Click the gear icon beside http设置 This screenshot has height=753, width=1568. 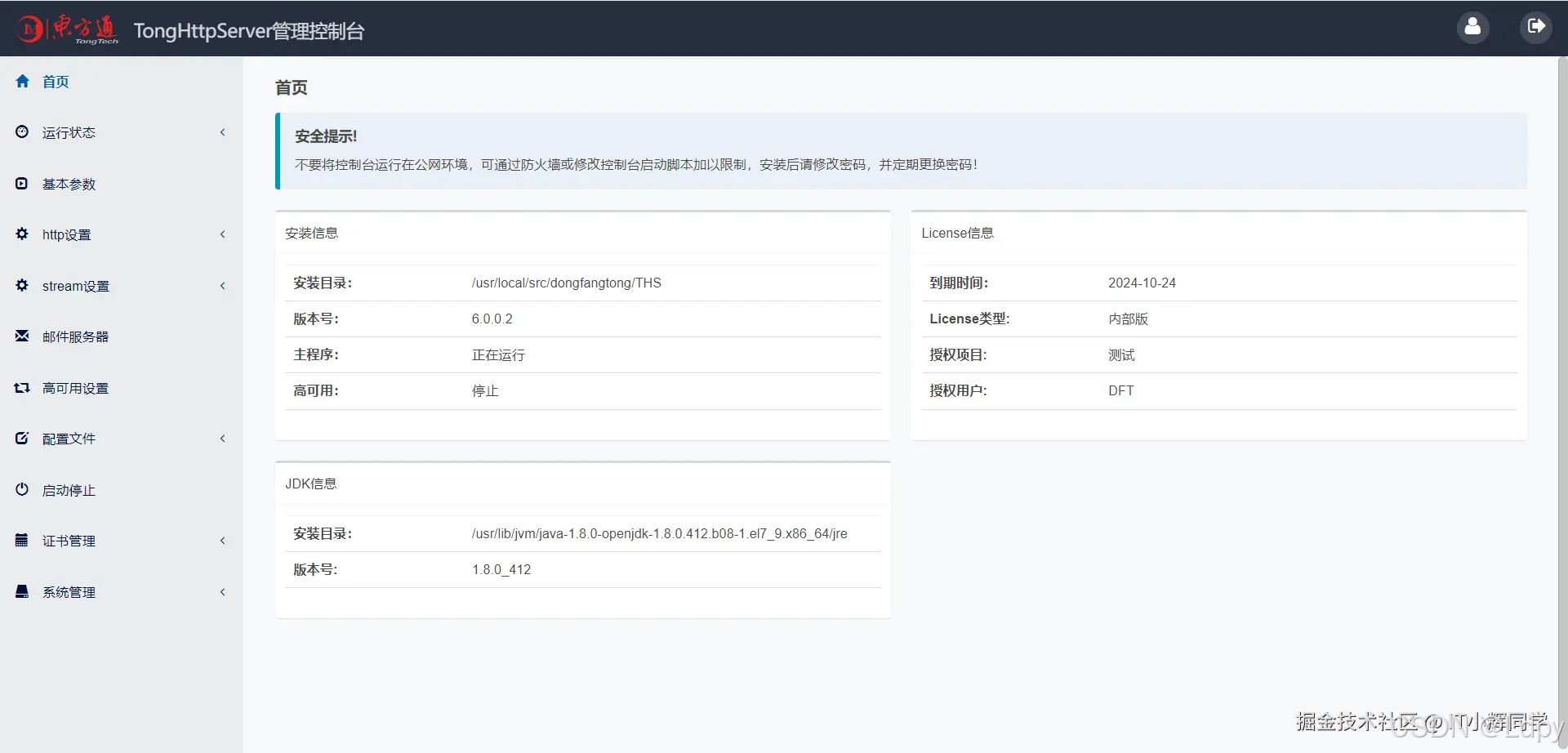coord(22,234)
